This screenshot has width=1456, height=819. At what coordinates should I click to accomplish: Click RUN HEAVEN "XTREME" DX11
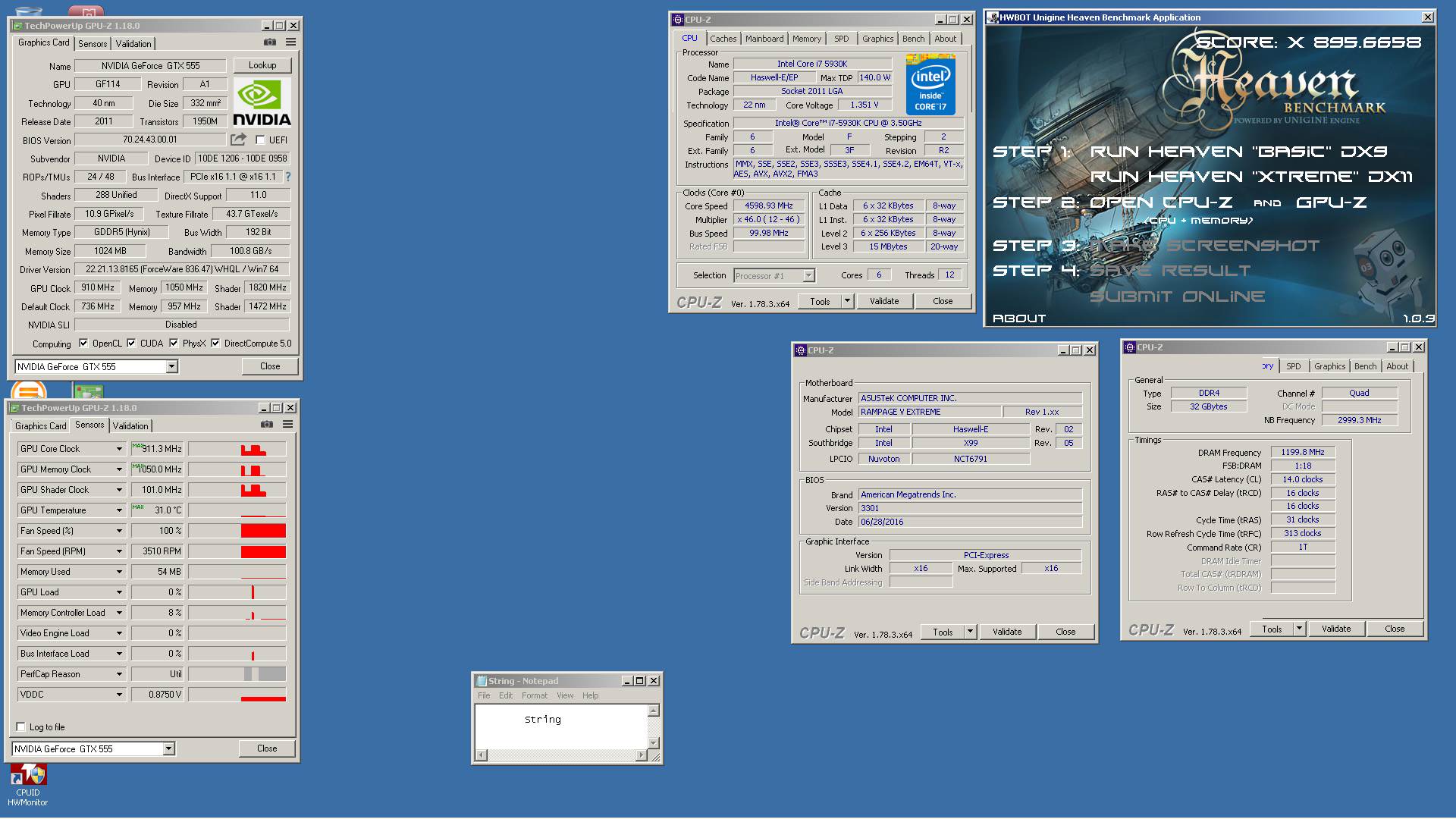click(1251, 177)
